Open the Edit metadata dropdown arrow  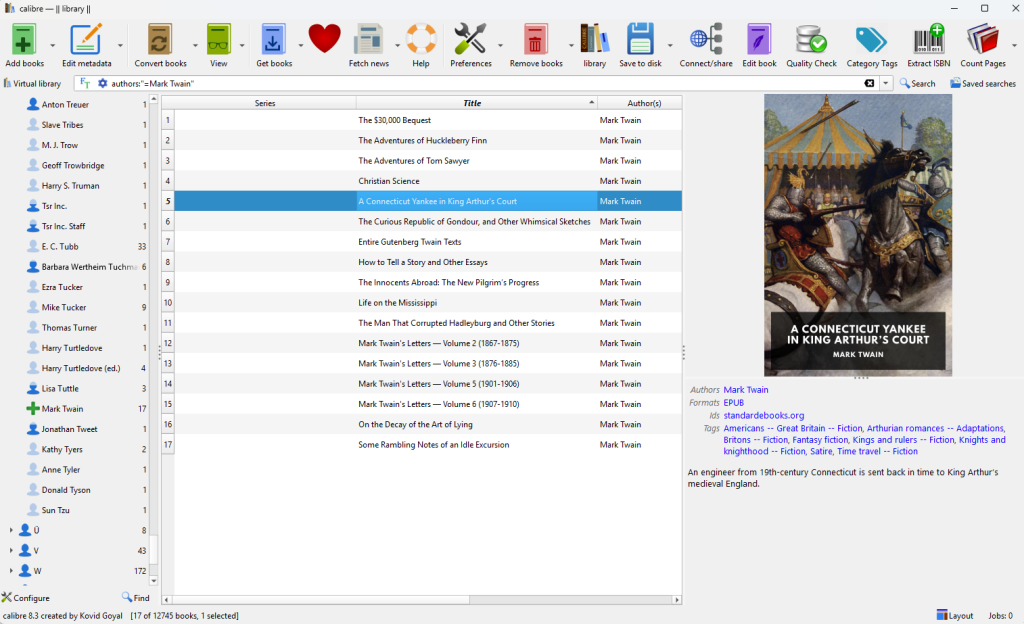[x=120, y=46]
